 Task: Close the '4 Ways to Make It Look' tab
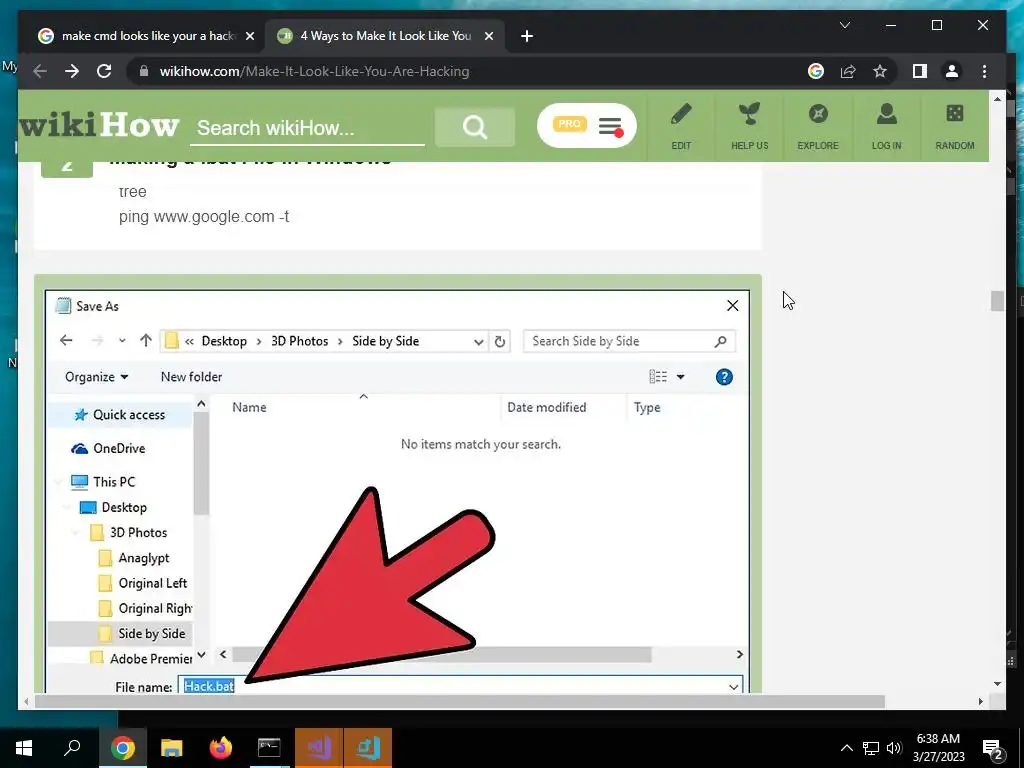pos(488,36)
